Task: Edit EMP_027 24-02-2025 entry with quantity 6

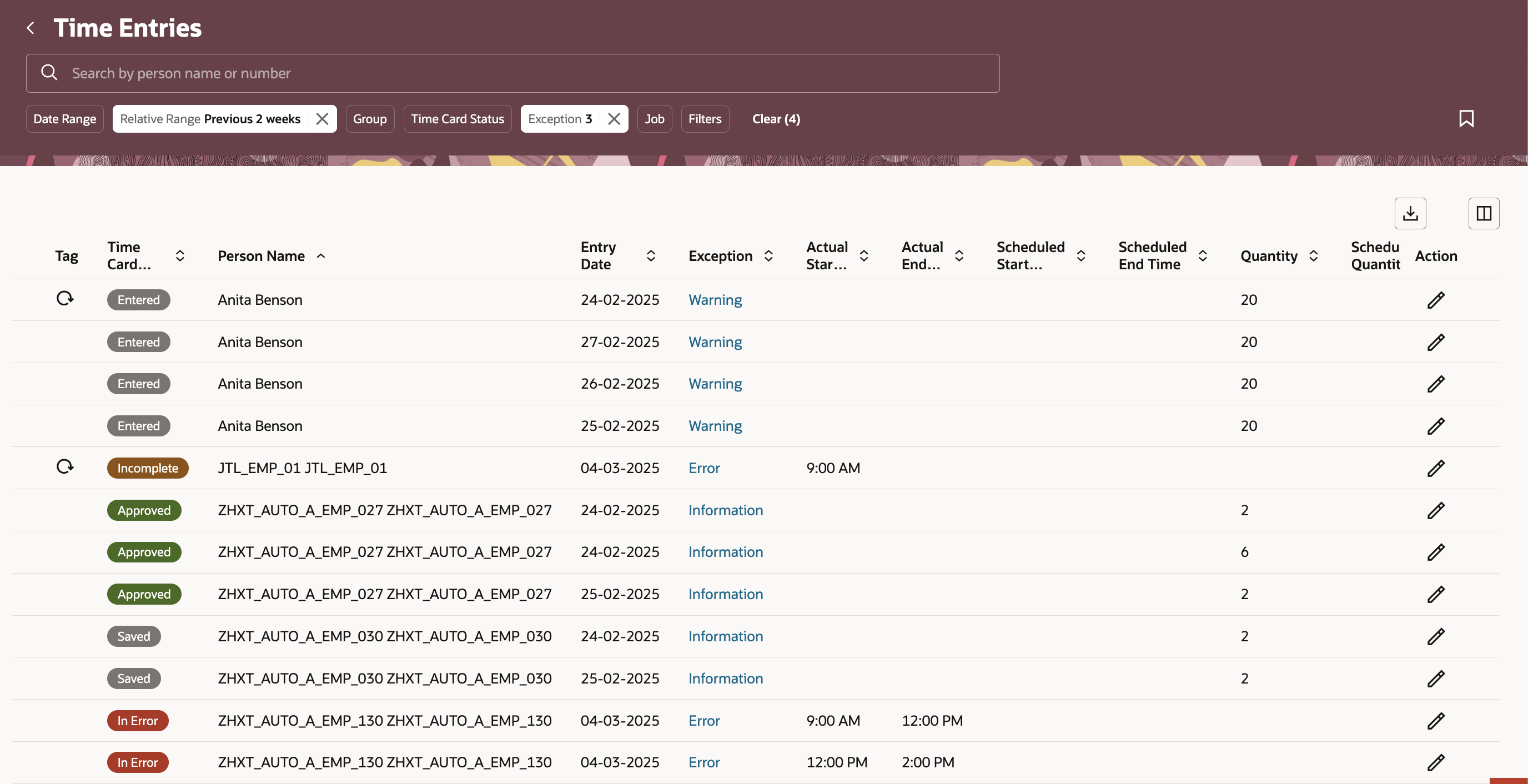Action: [1436, 552]
